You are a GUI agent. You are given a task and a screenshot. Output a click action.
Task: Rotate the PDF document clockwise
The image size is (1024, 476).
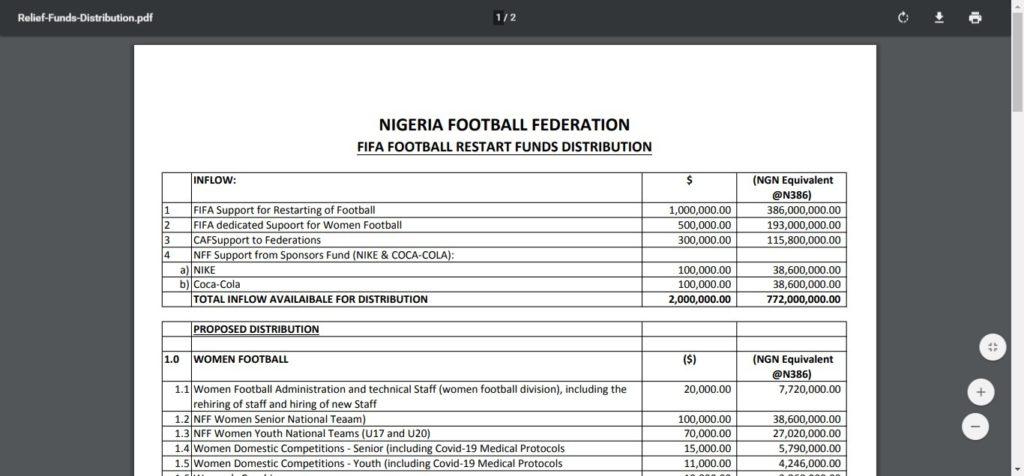[903, 18]
